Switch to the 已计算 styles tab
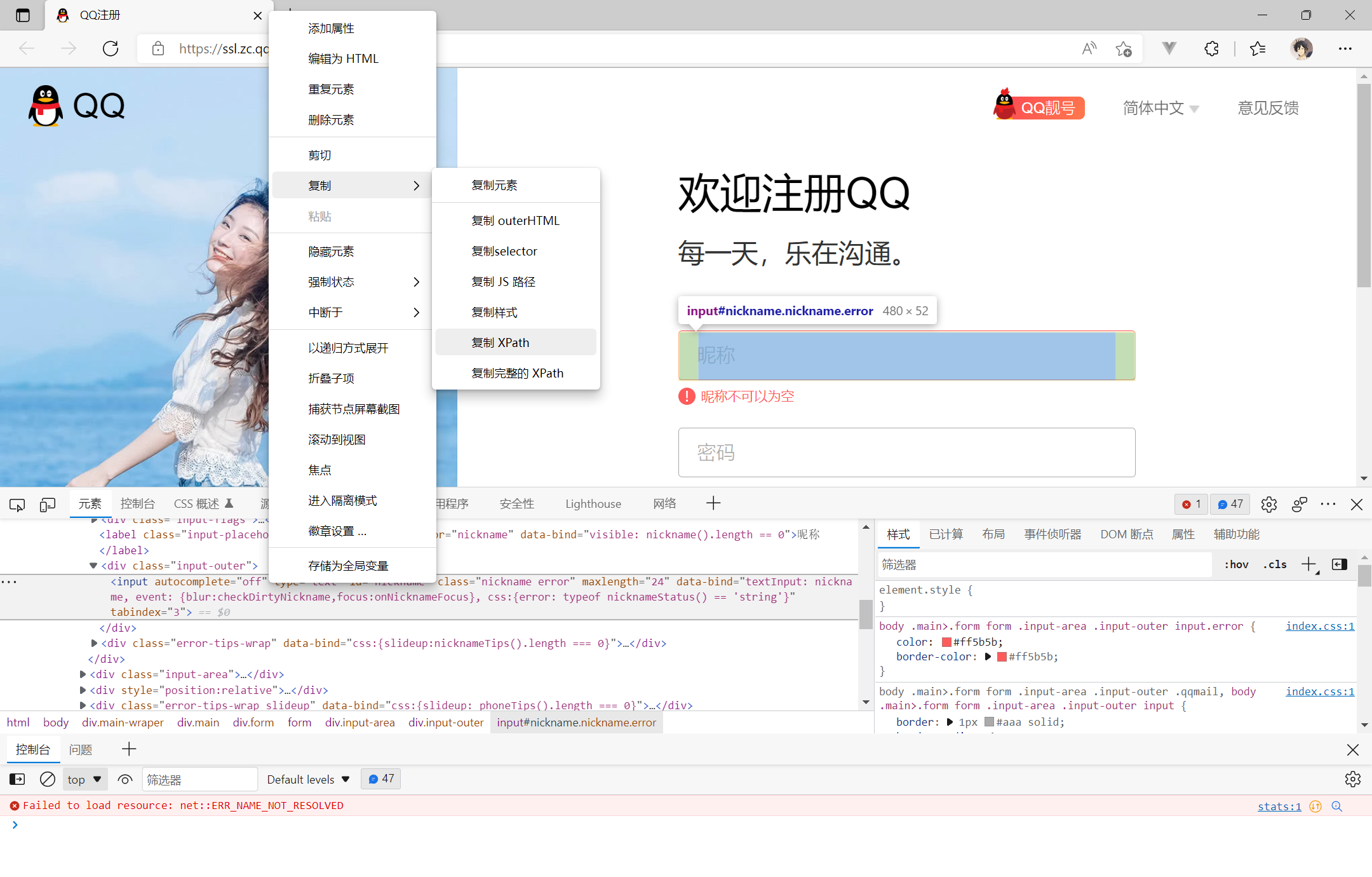Viewport: 1372px width, 877px height. point(946,534)
